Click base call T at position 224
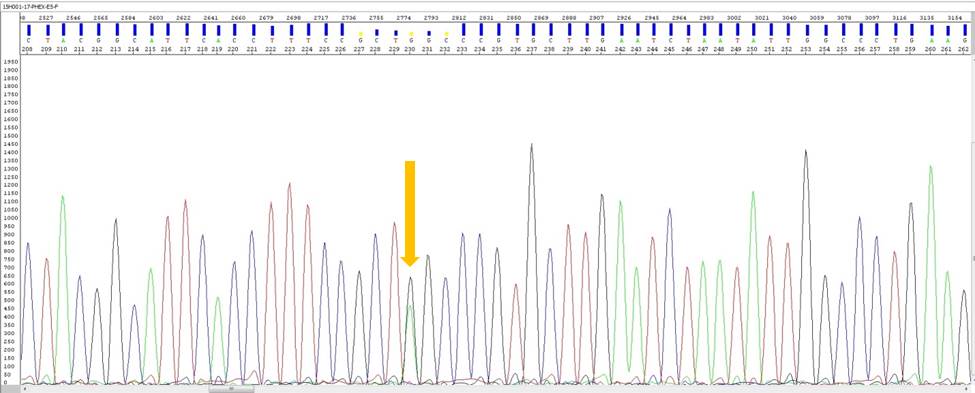Screen dimensions: 975x393 coord(308,41)
